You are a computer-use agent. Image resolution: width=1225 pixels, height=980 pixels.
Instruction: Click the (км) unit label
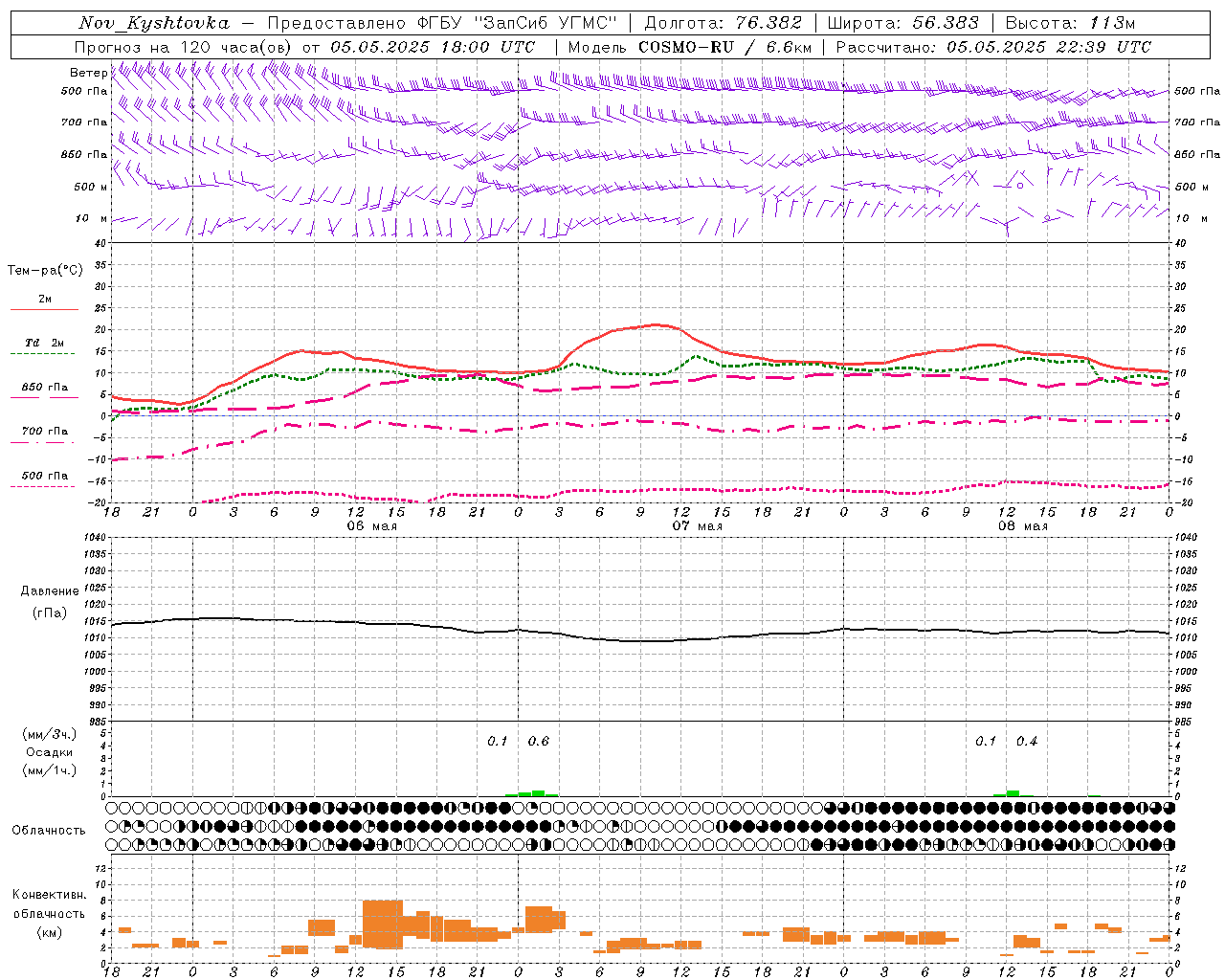49,931
